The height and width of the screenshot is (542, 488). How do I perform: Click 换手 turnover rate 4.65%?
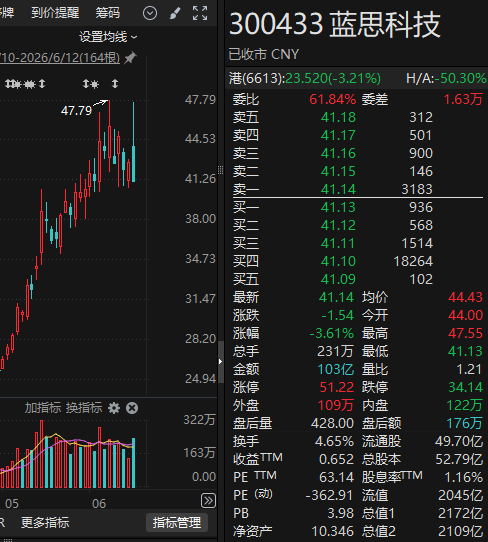tap(334, 441)
